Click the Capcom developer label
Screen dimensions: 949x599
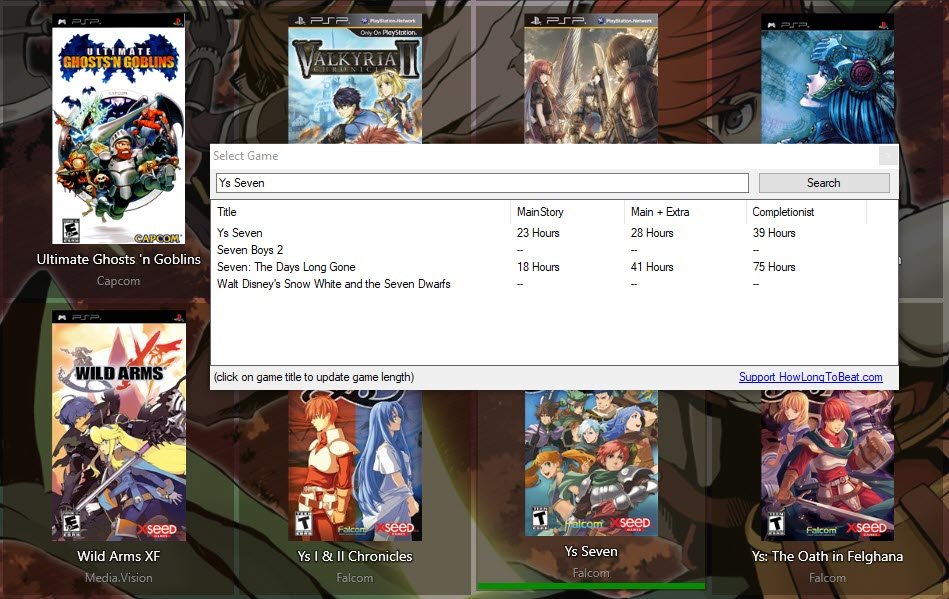click(119, 281)
